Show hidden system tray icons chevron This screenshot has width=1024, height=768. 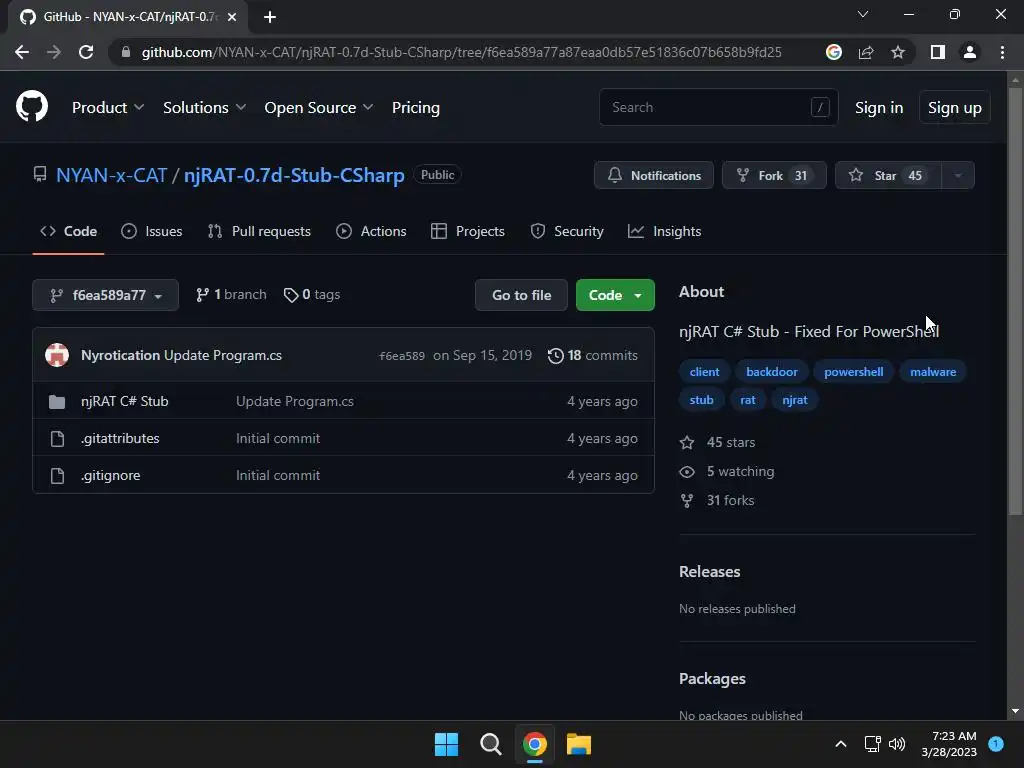[x=841, y=744]
